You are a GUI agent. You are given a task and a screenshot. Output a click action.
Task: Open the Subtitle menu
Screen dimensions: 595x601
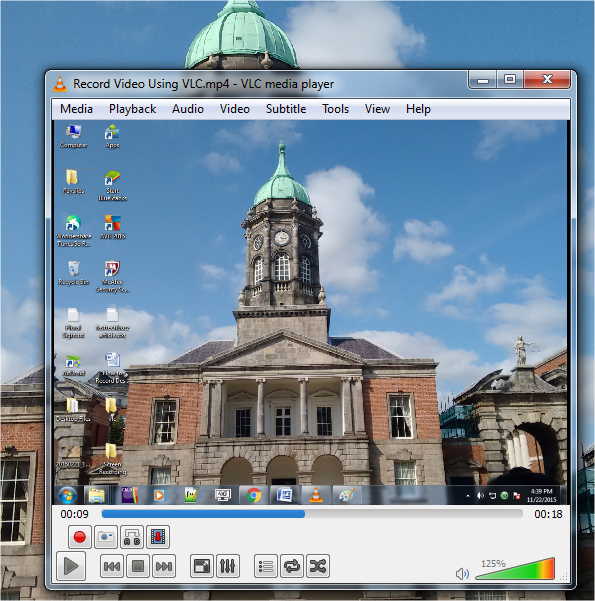286,109
